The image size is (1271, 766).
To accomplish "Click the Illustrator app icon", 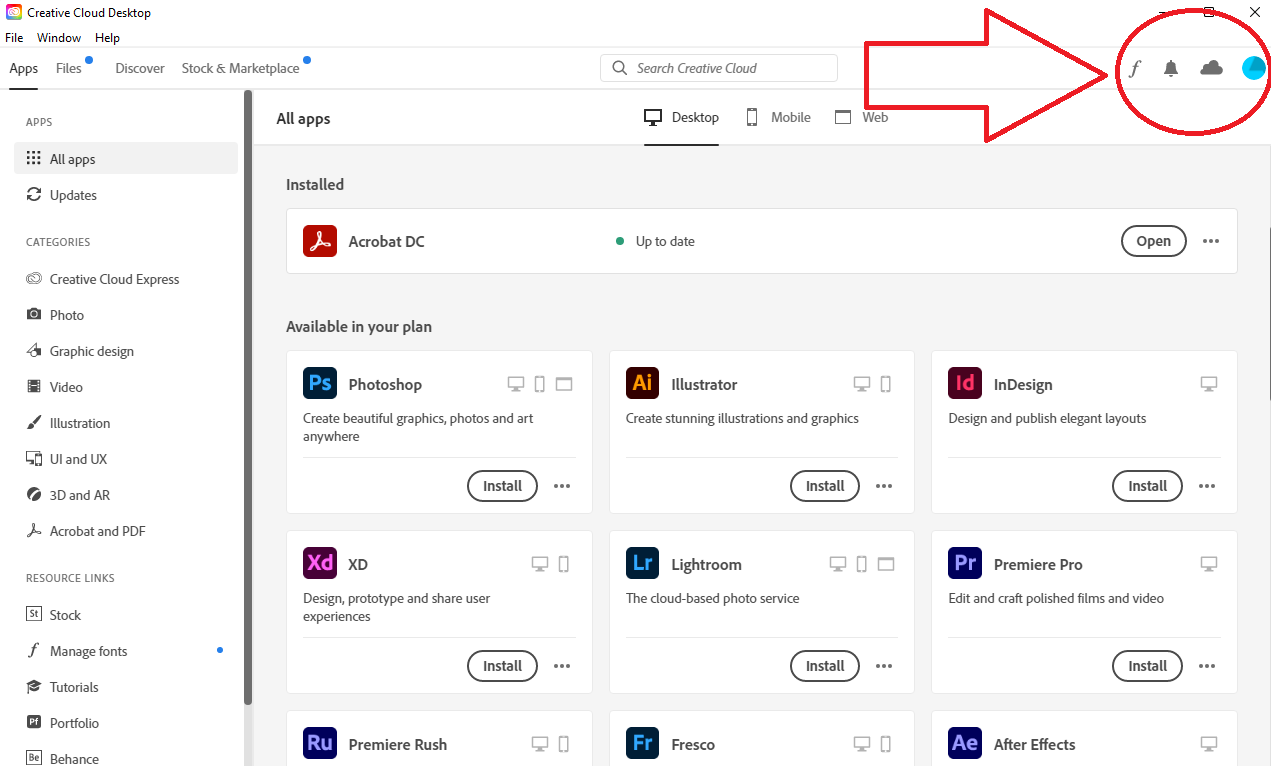I will pos(643,384).
